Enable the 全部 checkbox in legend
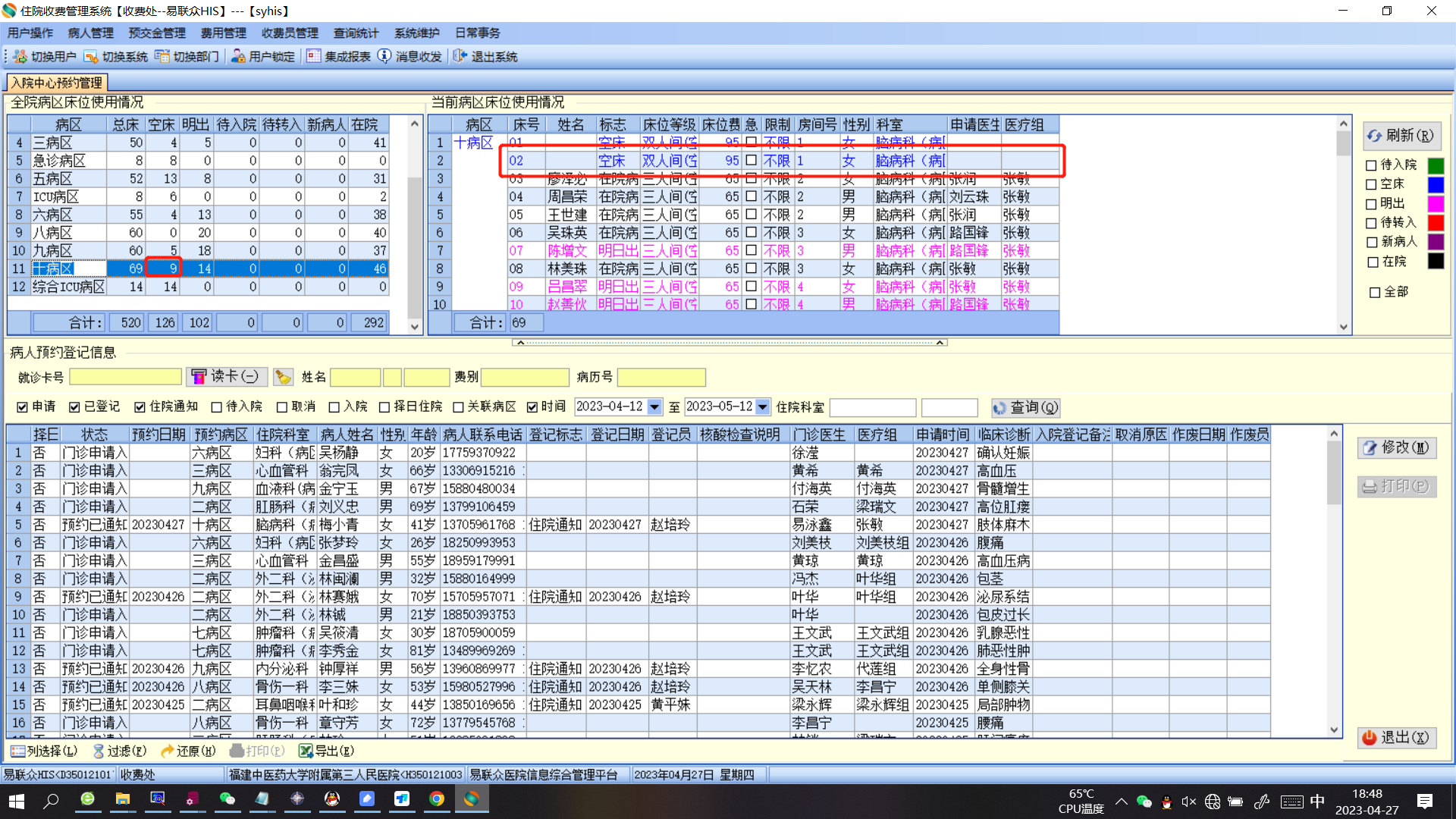Screen dimensions: 1456x819 (x=1374, y=293)
